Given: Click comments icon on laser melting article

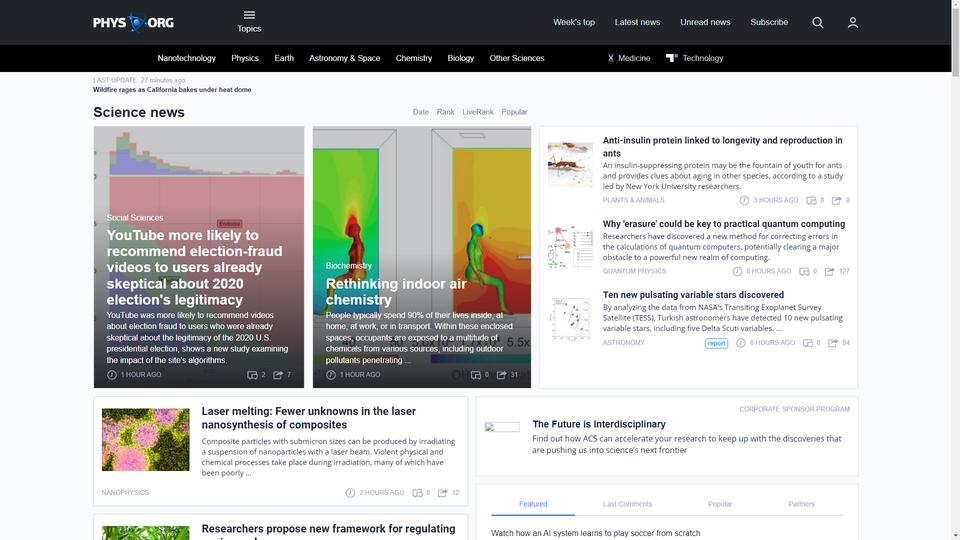Looking at the screenshot, I should pyautogui.click(x=417, y=493).
